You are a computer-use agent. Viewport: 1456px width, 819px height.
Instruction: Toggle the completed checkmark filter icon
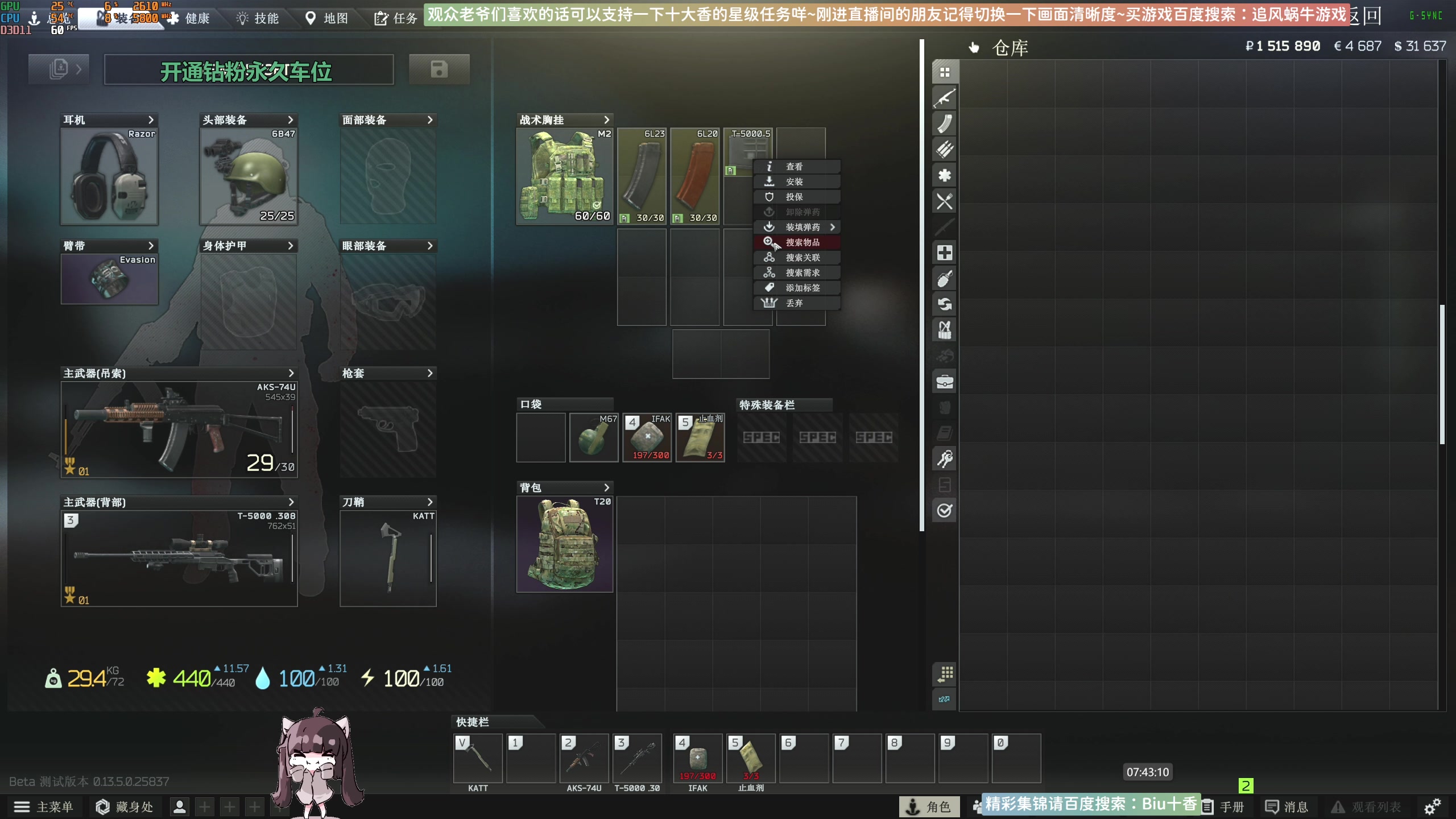945,510
